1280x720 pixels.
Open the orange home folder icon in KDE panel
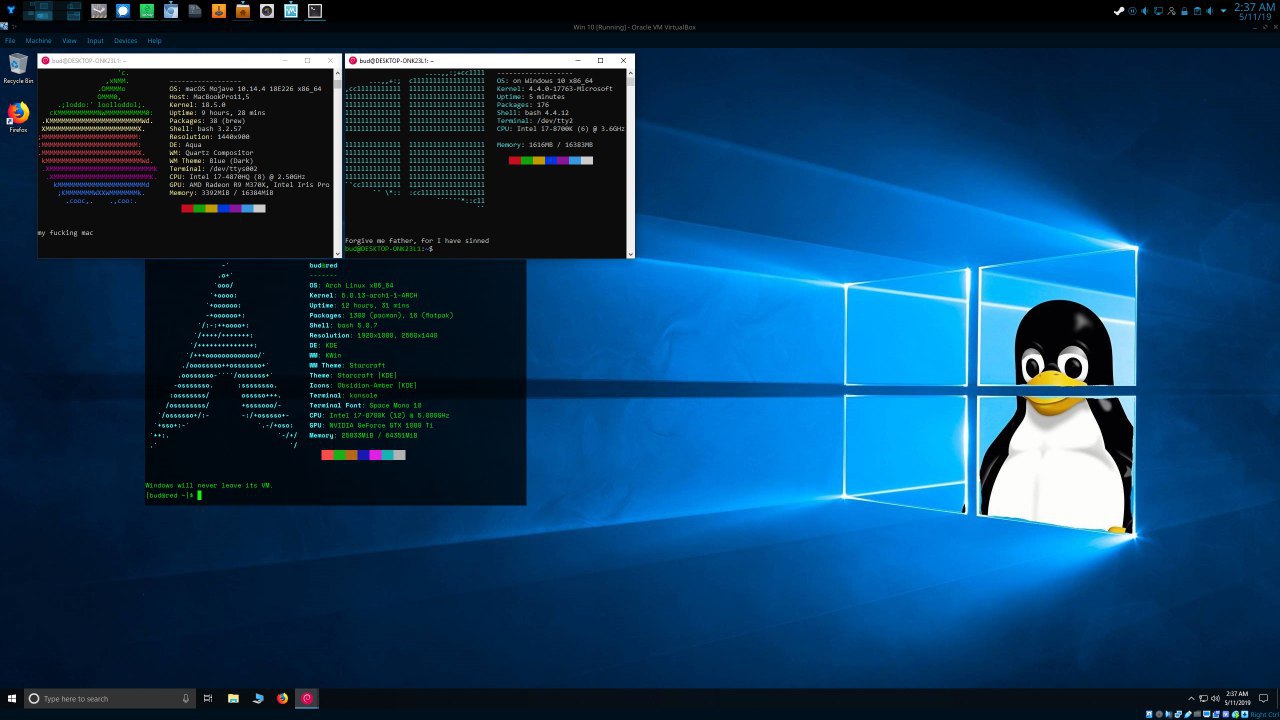click(243, 11)
